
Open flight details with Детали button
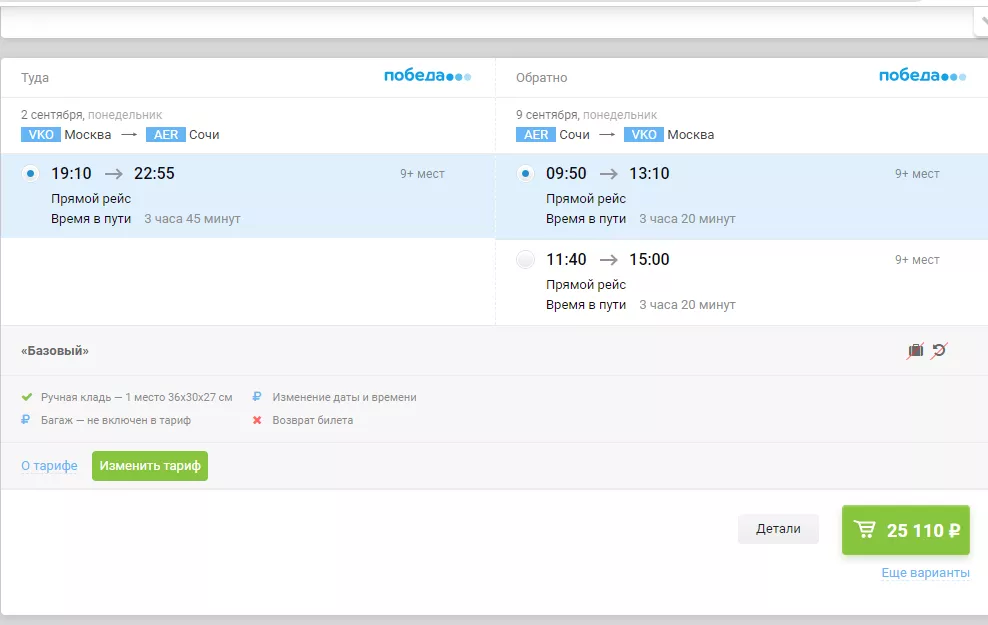coord(778,529)
